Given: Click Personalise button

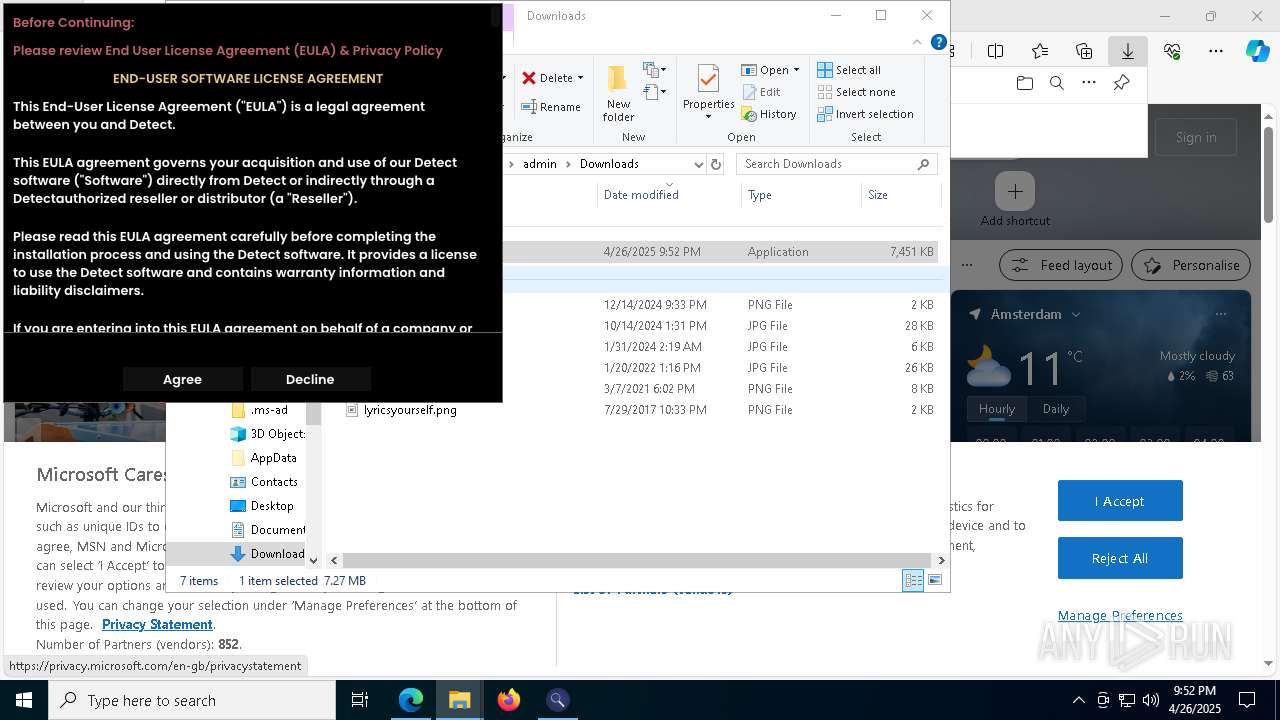Looking at the screenshot, I should [x=1191, y=265].
